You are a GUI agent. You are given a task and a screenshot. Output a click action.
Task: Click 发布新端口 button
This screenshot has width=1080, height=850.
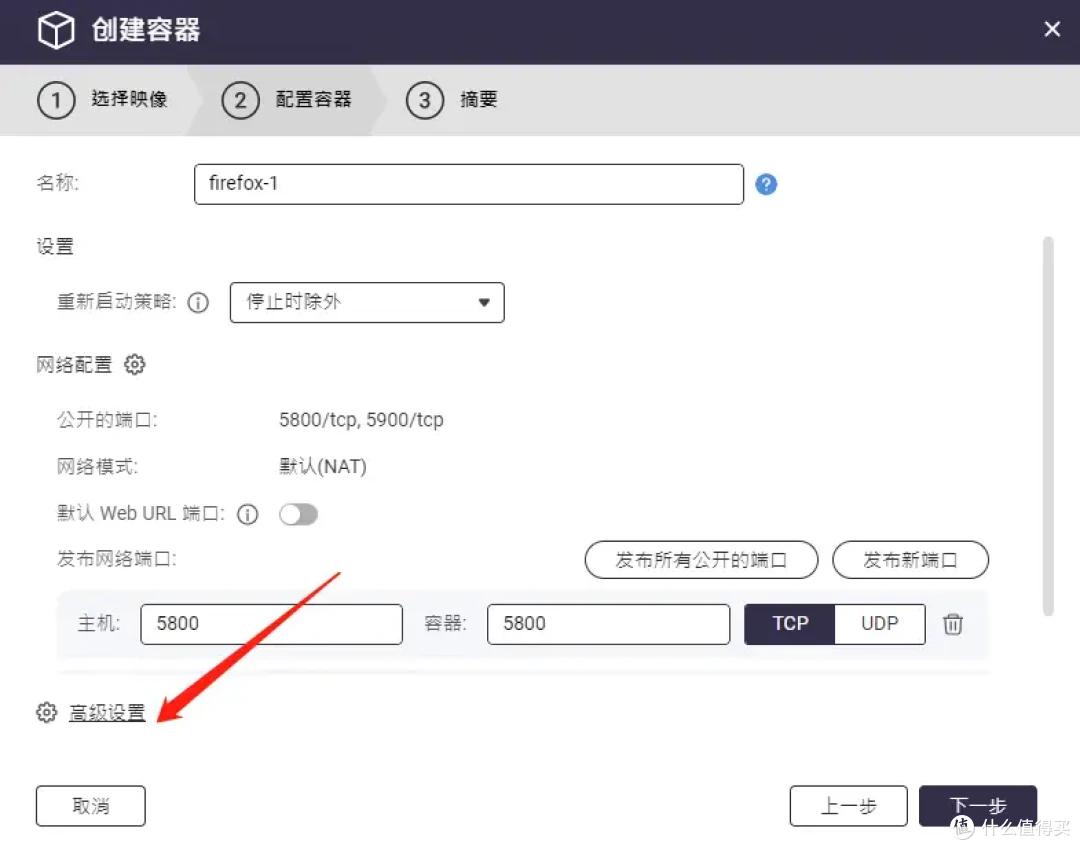pyautogui.click(x=911, y=560)
